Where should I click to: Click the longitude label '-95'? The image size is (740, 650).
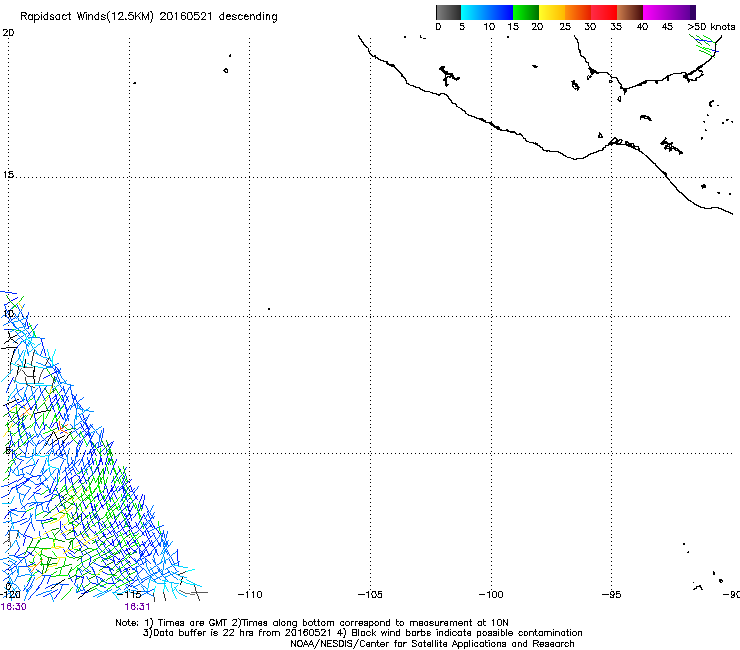pyautogui.click(x=612, y=594)
